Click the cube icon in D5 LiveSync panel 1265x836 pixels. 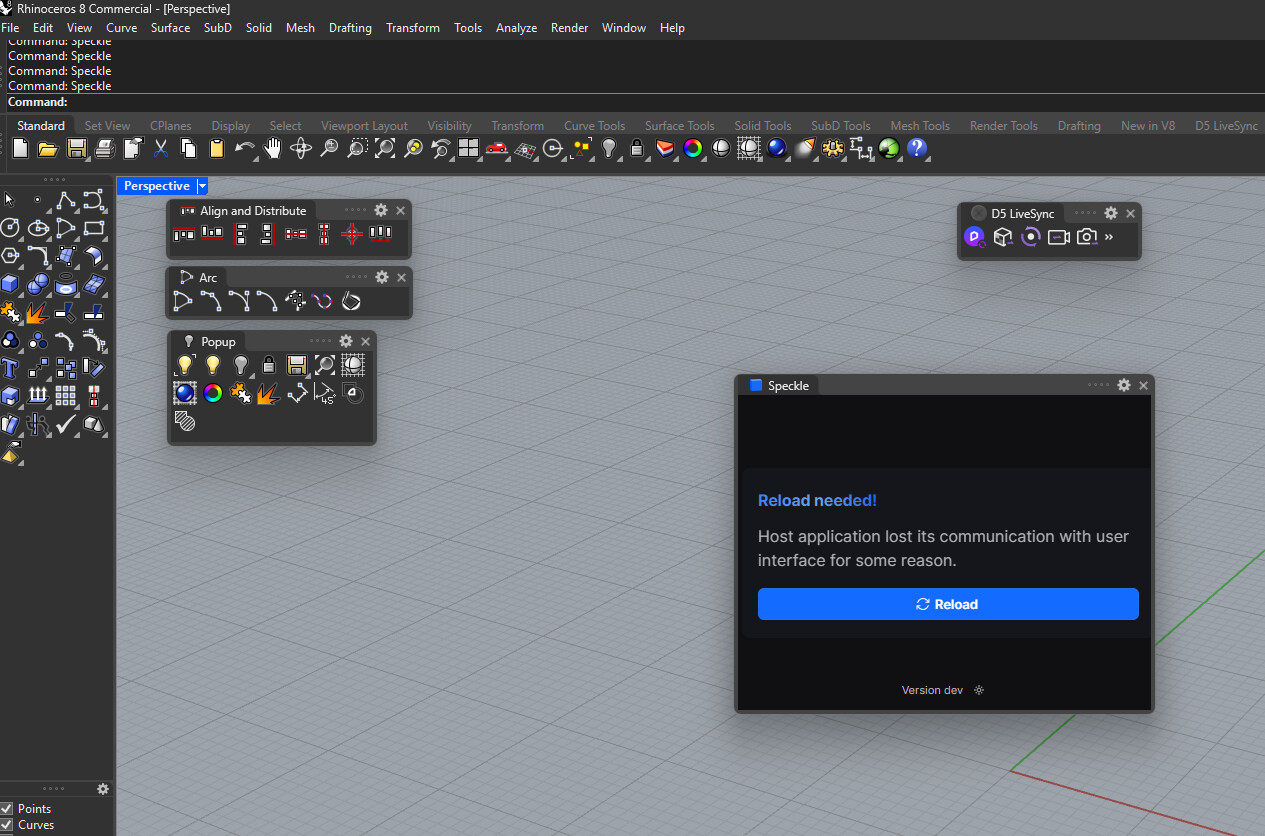coord(1003,237)
